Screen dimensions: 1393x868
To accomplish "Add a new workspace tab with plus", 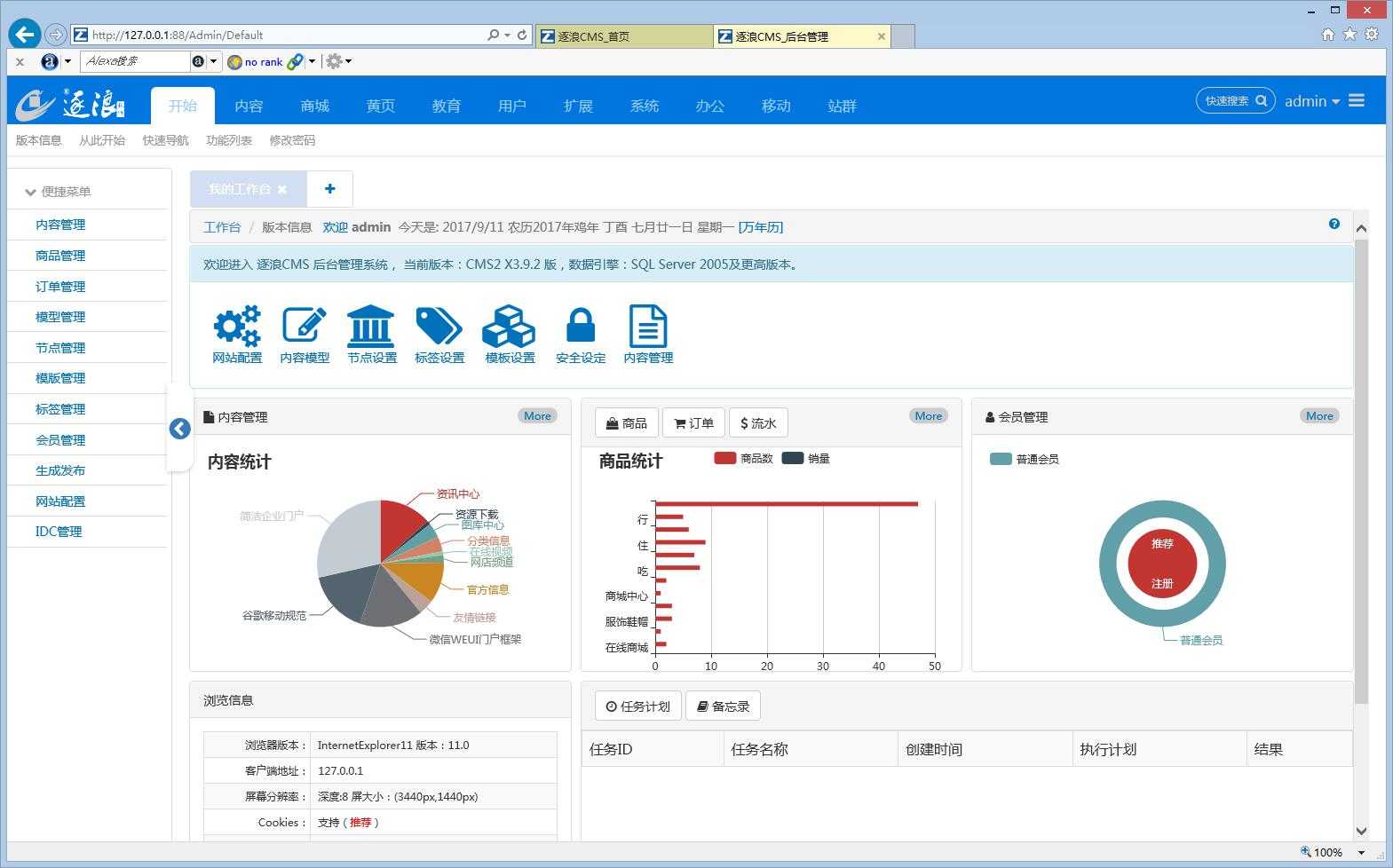I will coord(329,188).
